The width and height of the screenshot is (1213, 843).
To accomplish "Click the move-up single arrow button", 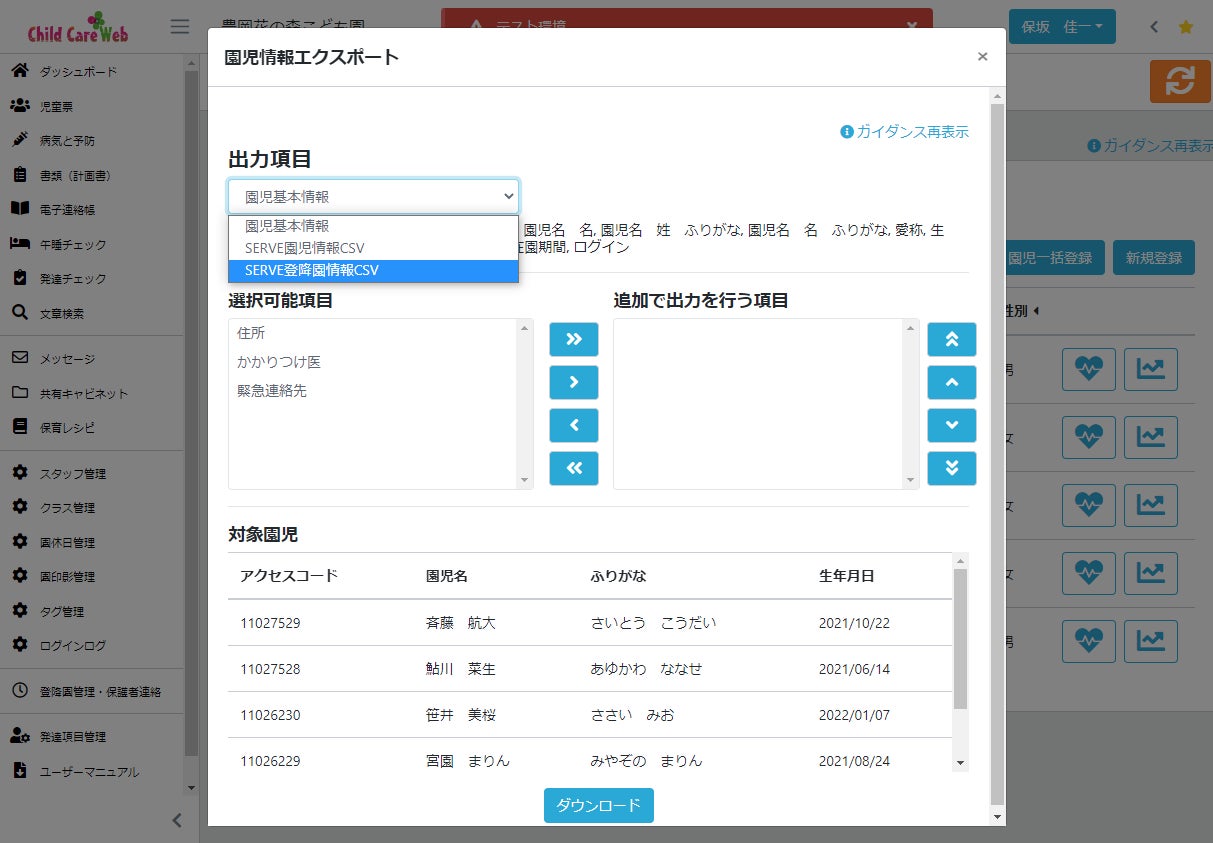I will point(952,382).
